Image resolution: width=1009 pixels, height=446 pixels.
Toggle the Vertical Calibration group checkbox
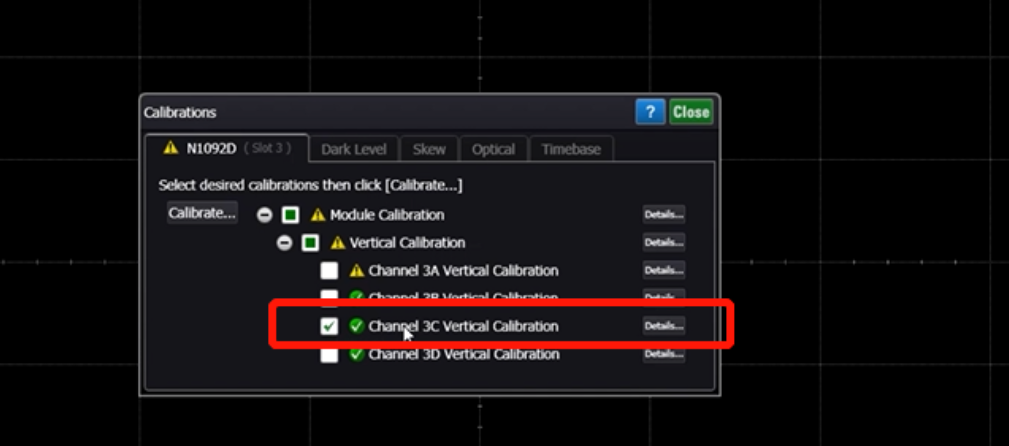tap(310, 243)
